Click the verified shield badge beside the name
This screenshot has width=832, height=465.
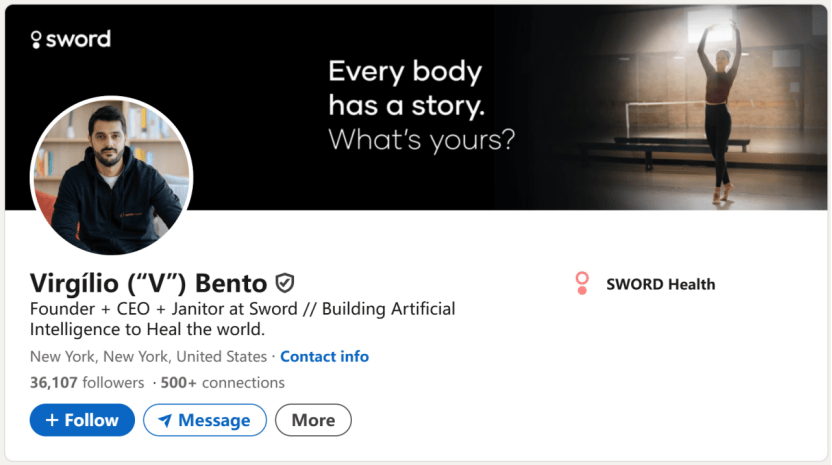click(285, 283)
